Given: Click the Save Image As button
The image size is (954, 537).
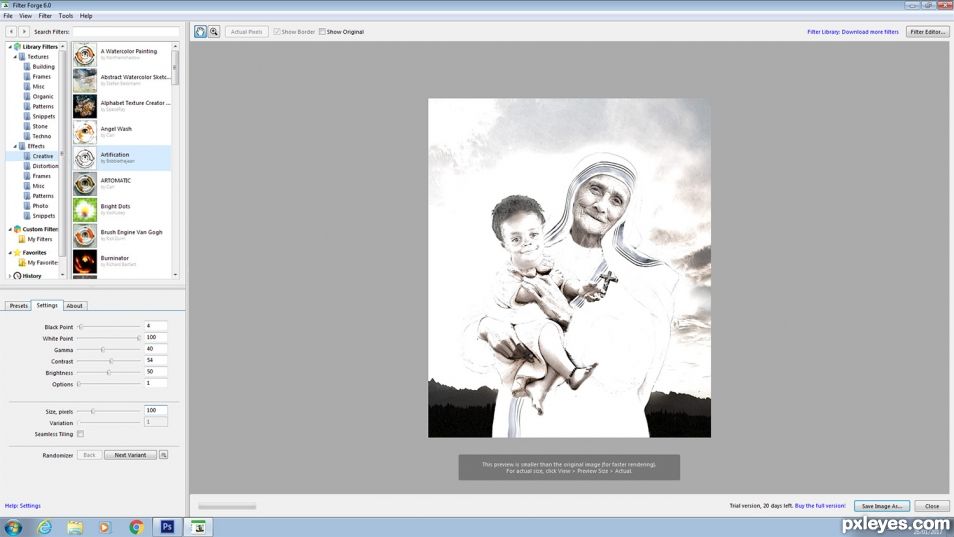Looking at the screenshot, I should pos(882,506).
